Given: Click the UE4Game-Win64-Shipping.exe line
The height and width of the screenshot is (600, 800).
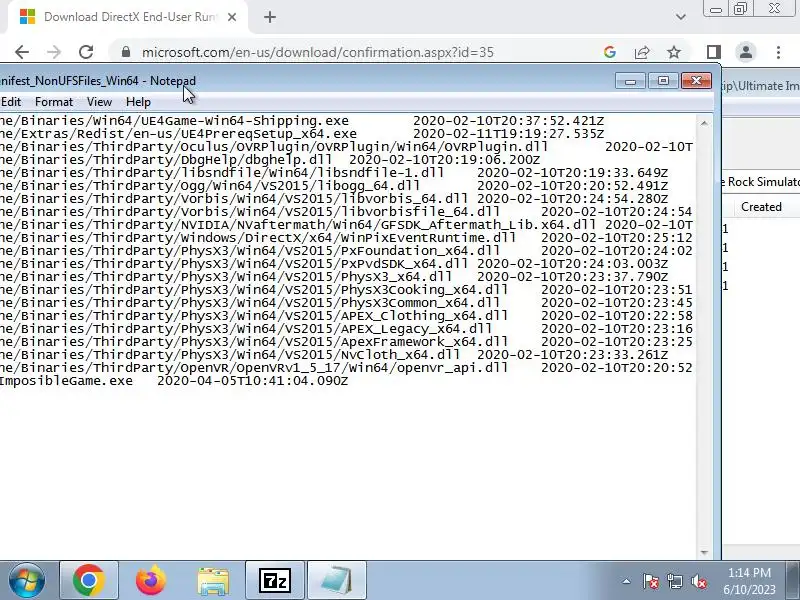Looking at the screenshot, I should click(302, 121).
